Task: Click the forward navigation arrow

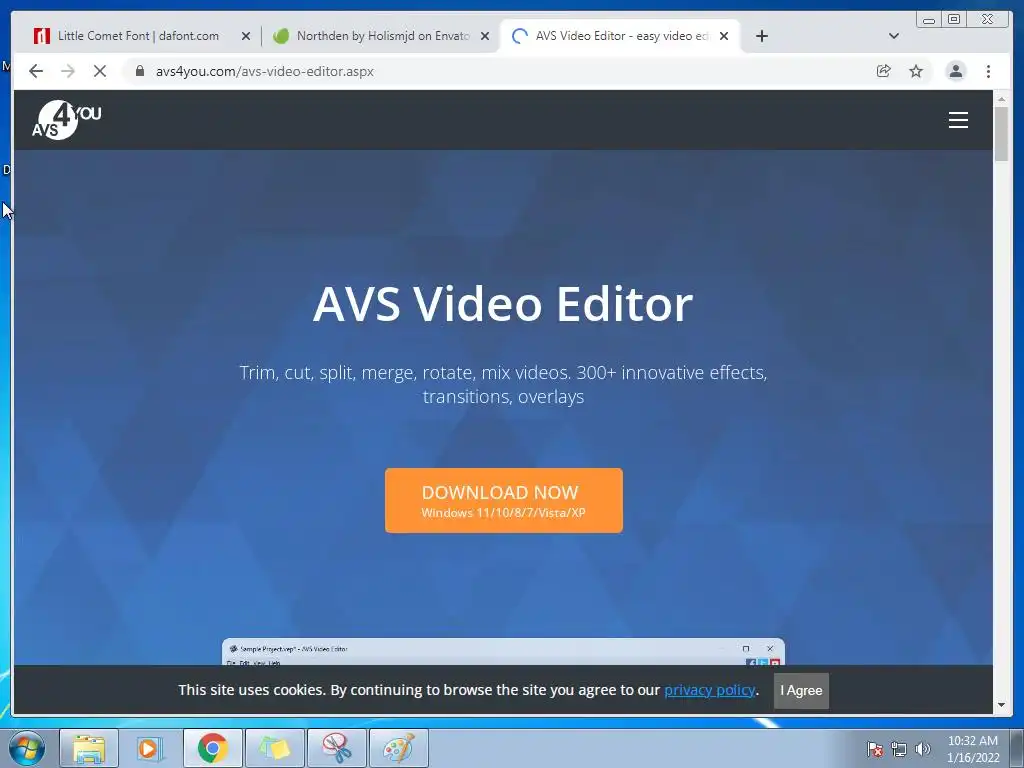Action: point(68,71)
